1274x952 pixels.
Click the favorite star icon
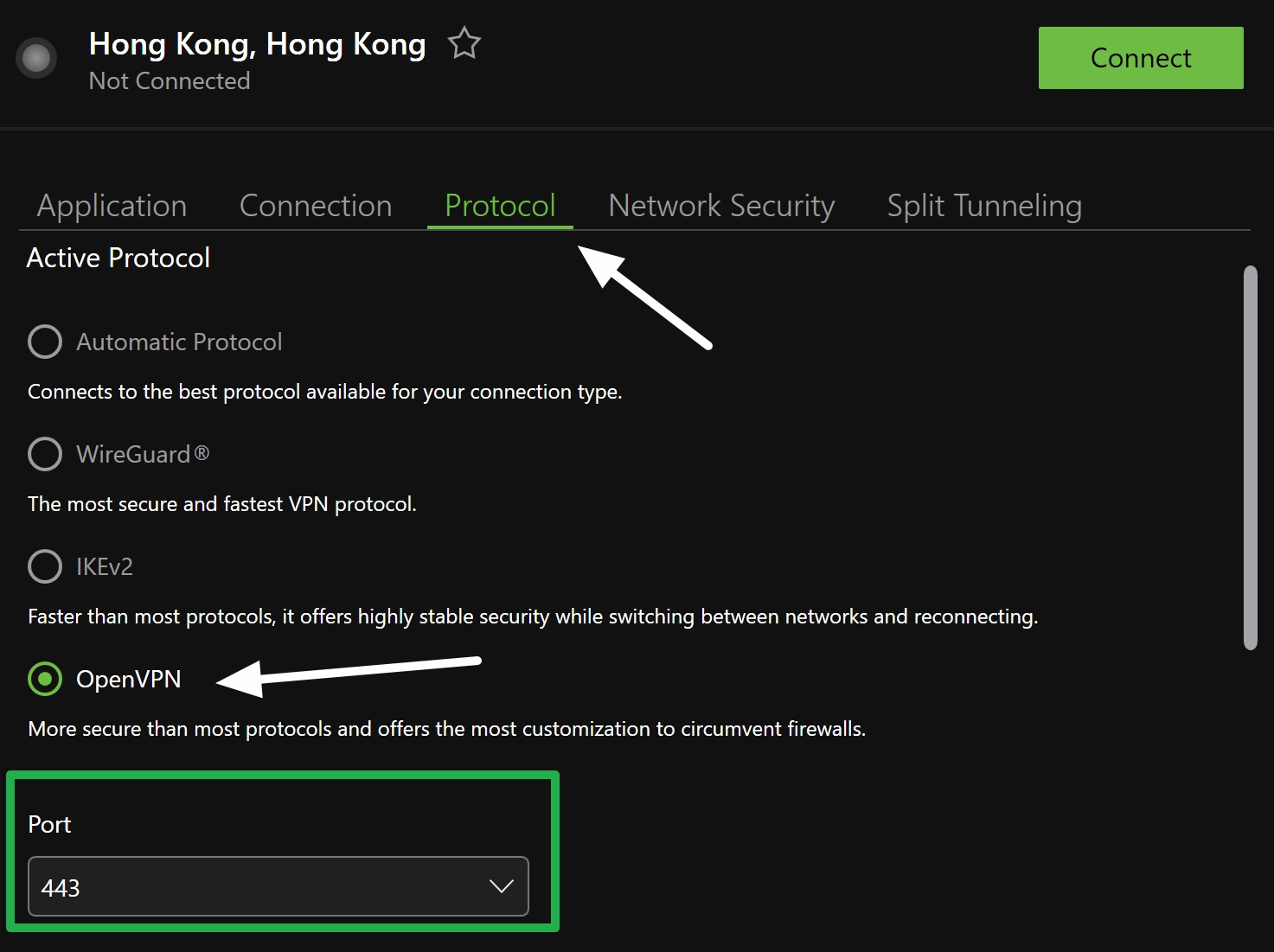[x=464, y=43]
